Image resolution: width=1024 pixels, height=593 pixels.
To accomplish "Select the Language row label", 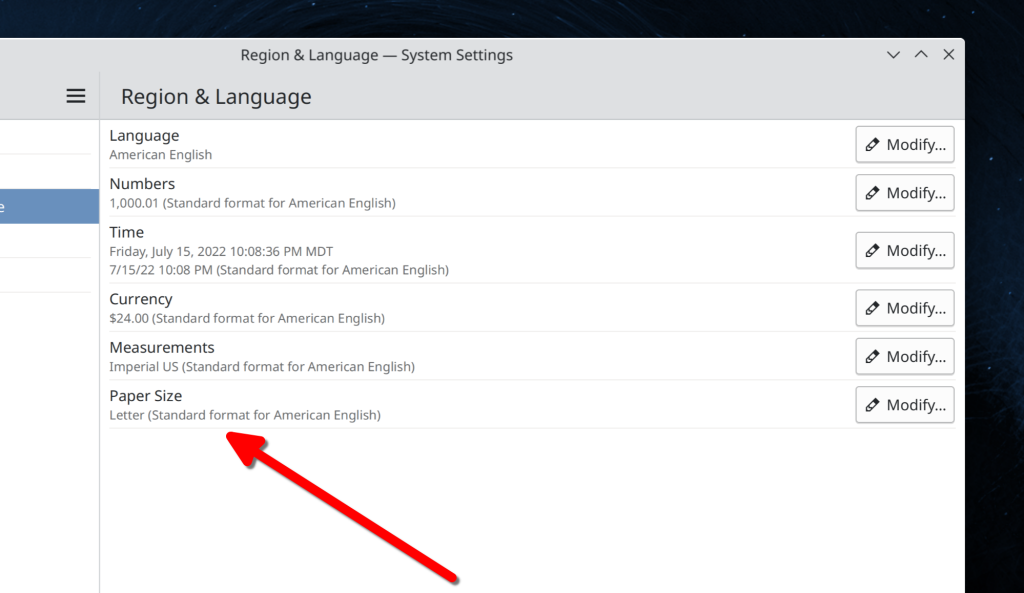I will click(144, 136).
